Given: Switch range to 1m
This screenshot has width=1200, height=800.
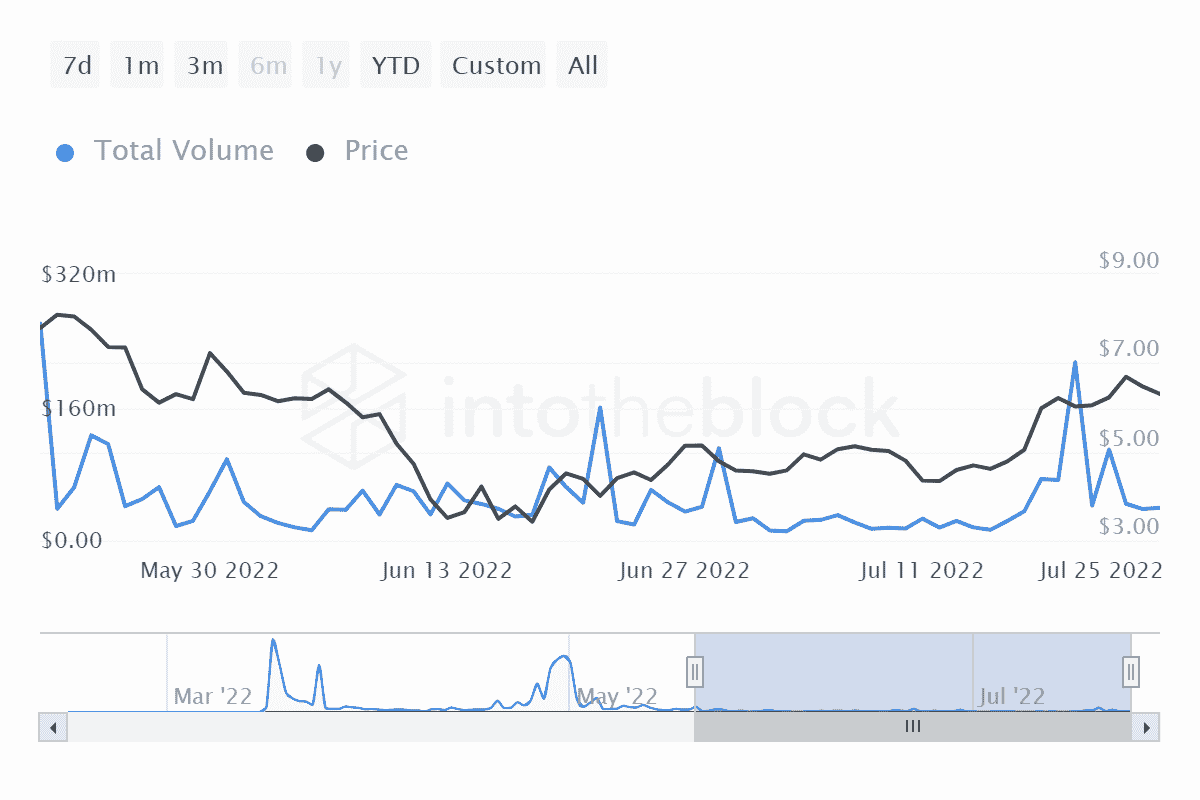Looking at the screenshot, I should [x=141, y=66].
